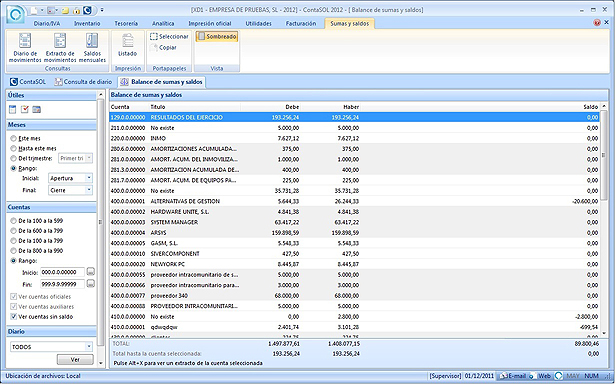Click the calculator icon under Útiles
The height and width of the screenshot is (384, 615).
point(13,109)
